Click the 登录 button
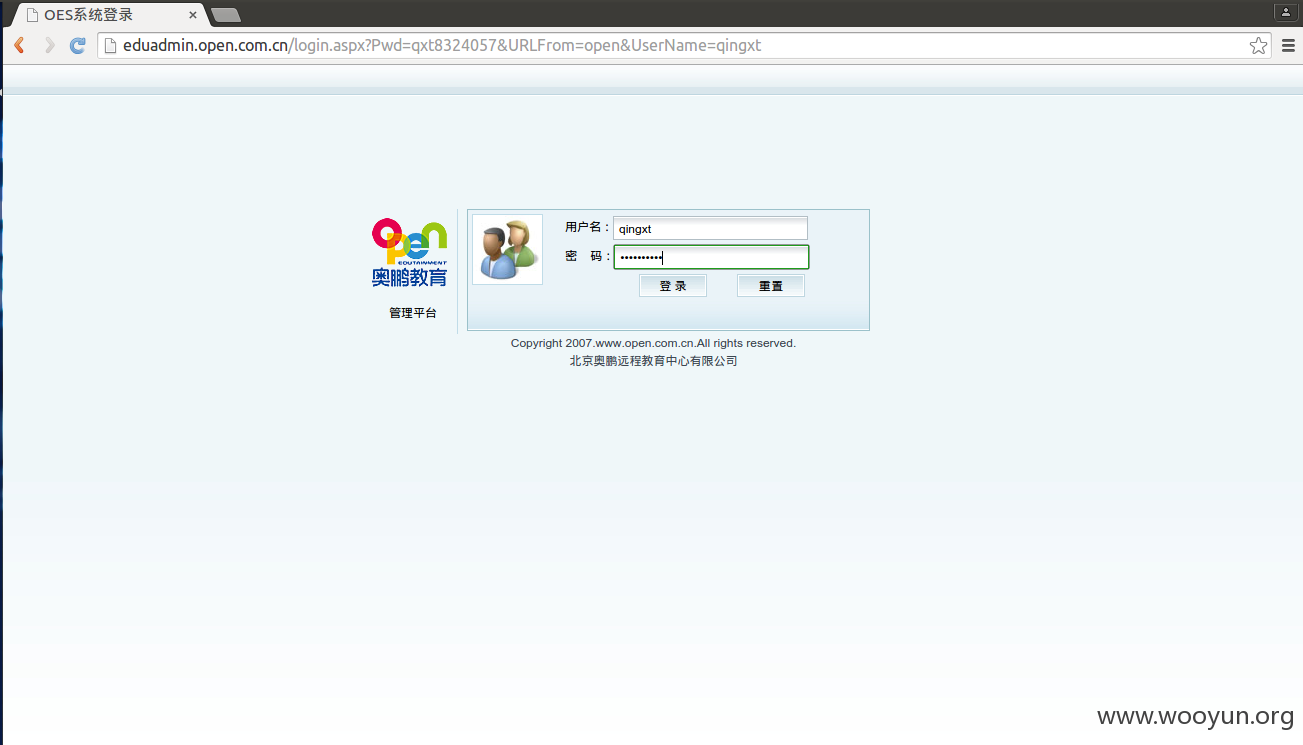Image resolution: width=1303 pixels, height=745 pixels. pyautogui.click(x=673, y=286)
